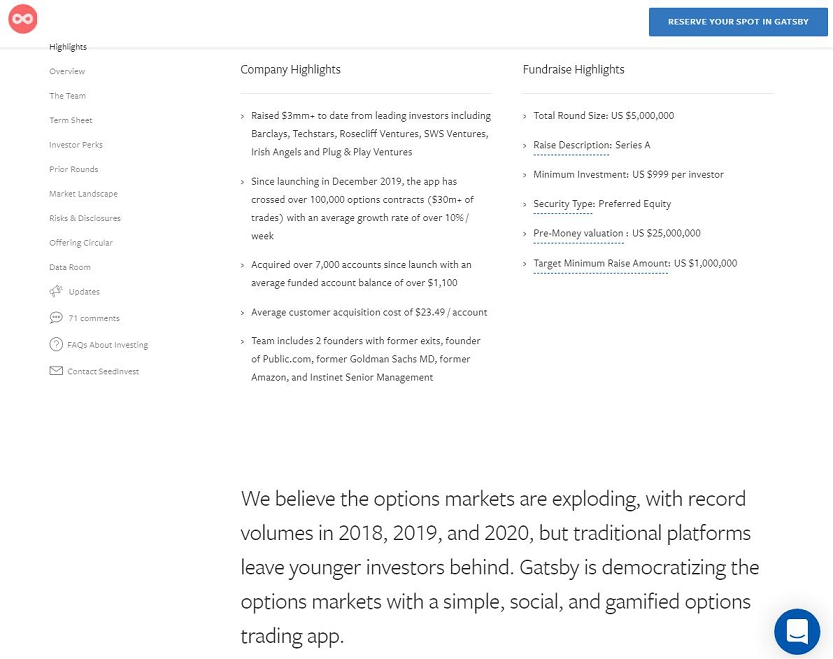Click the Raise Description tooltip term
This screenshot has width=833, height=659.
(571, 145)
